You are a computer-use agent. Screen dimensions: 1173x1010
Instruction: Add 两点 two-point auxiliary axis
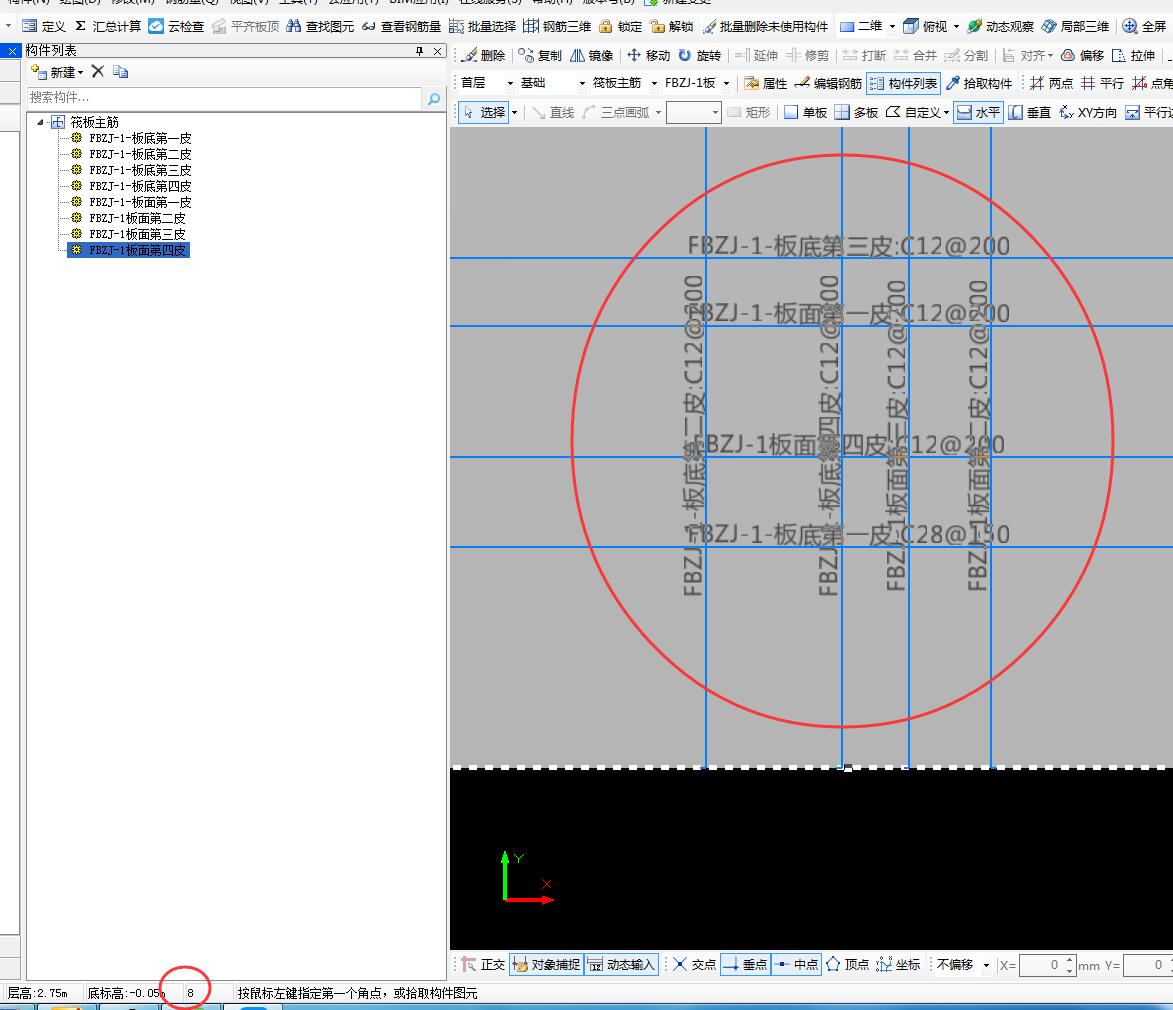click(x=1051, y=83)
